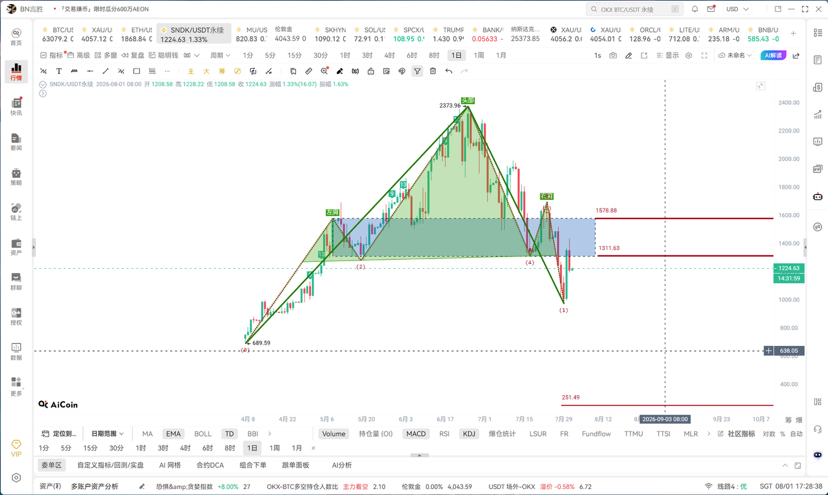Take a chart screenshot with camera icon
The image size is (828, 495).
pos(613,55)
